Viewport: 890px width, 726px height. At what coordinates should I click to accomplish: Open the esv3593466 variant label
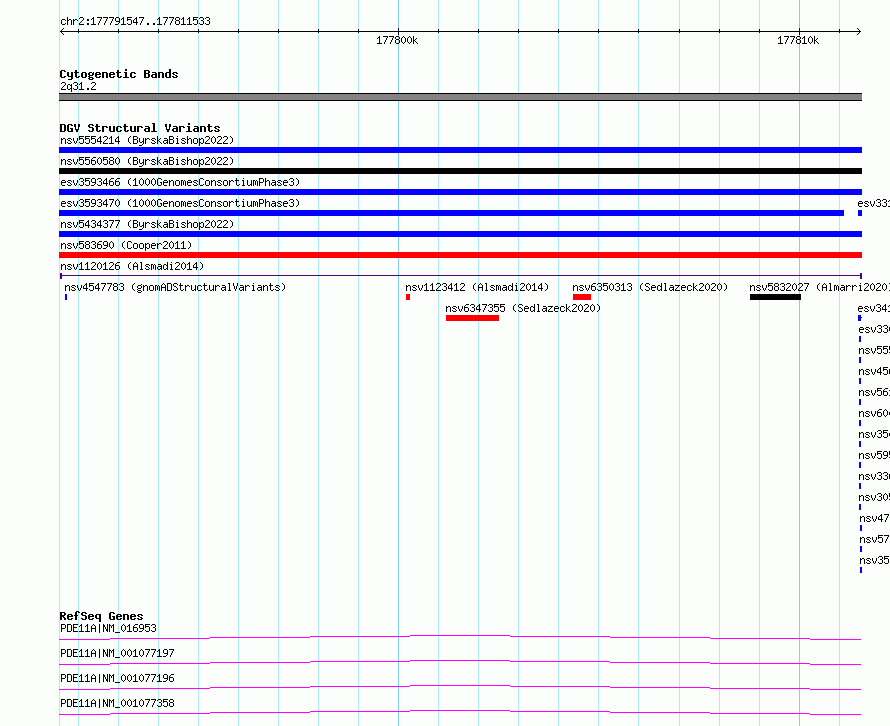(180, 182)
